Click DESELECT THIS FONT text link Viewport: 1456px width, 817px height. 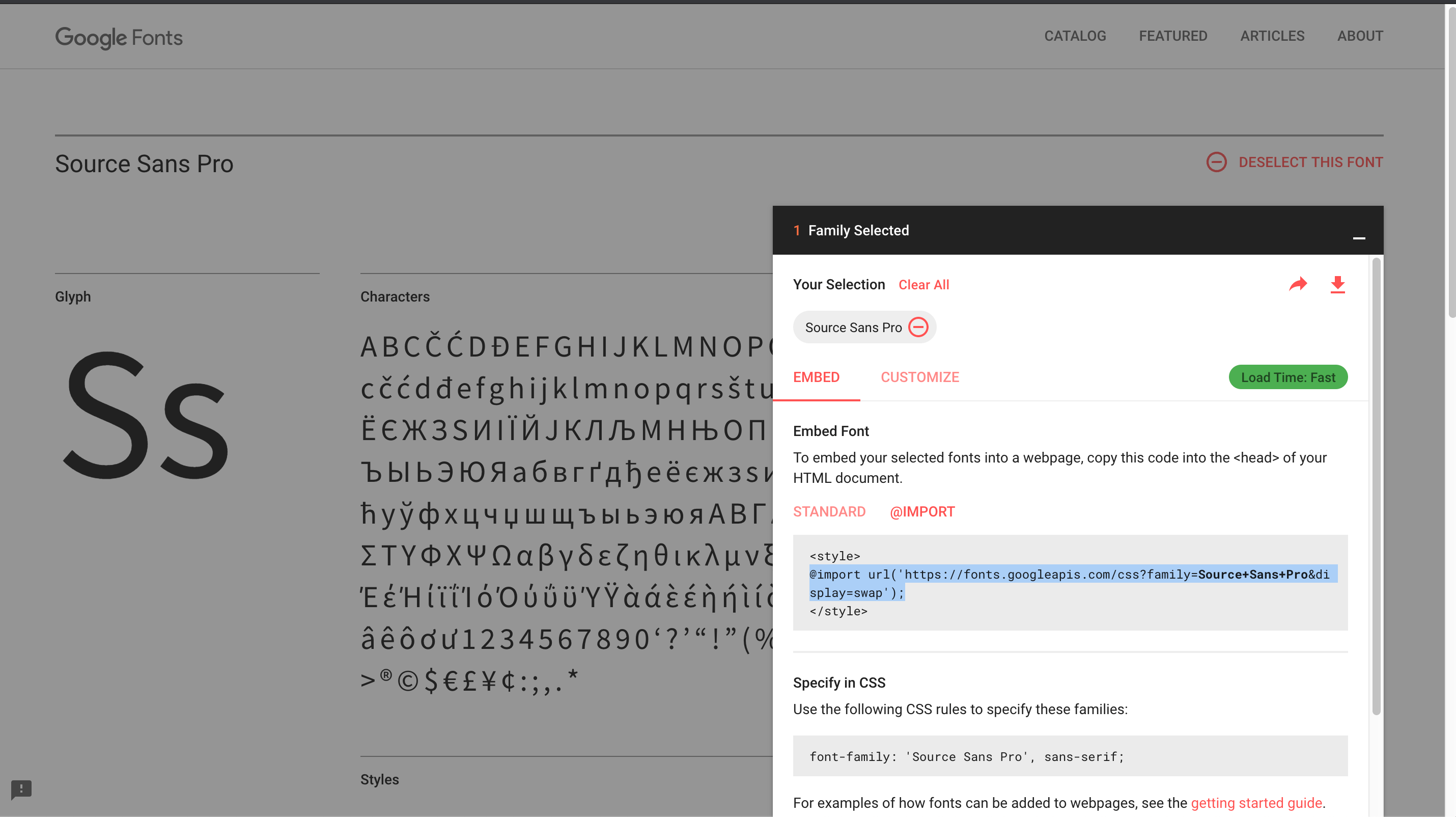[x=1310, y=162]
